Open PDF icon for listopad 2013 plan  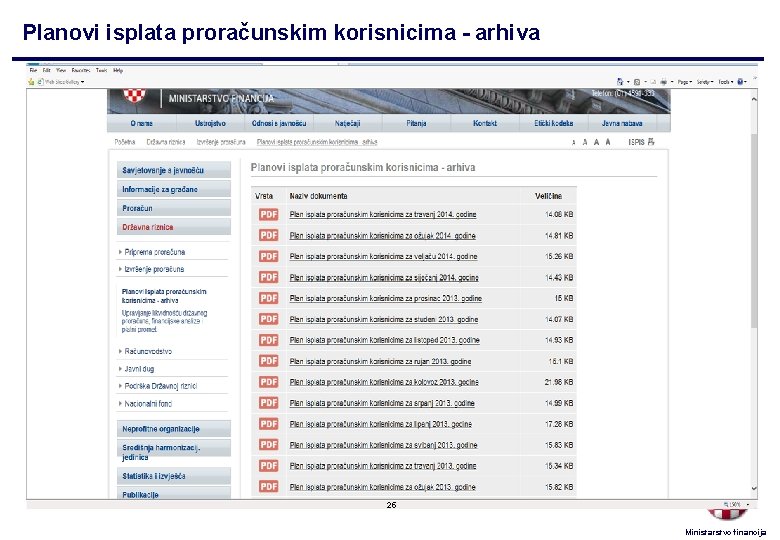tap(268, 340)
